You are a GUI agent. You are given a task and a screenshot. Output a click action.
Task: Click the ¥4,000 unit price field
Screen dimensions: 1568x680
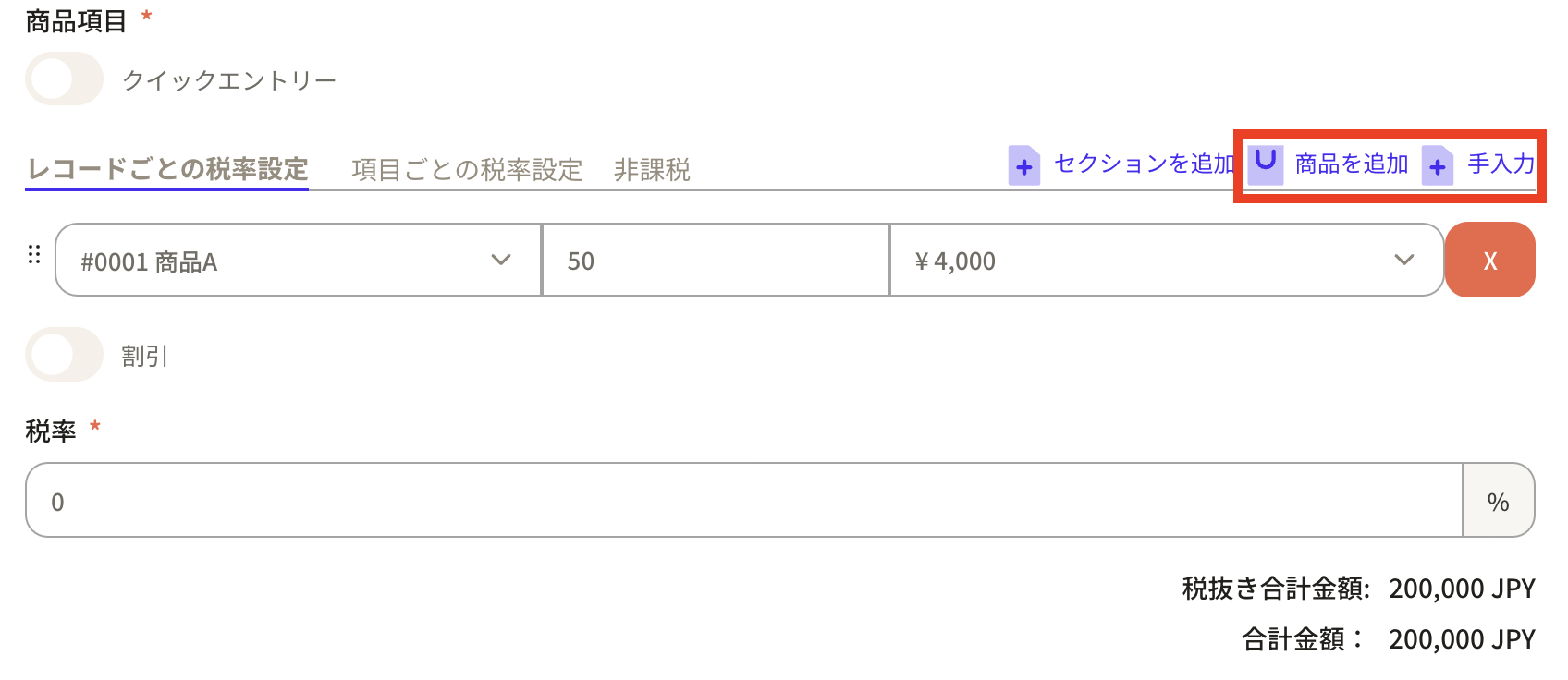point(1137,261)
